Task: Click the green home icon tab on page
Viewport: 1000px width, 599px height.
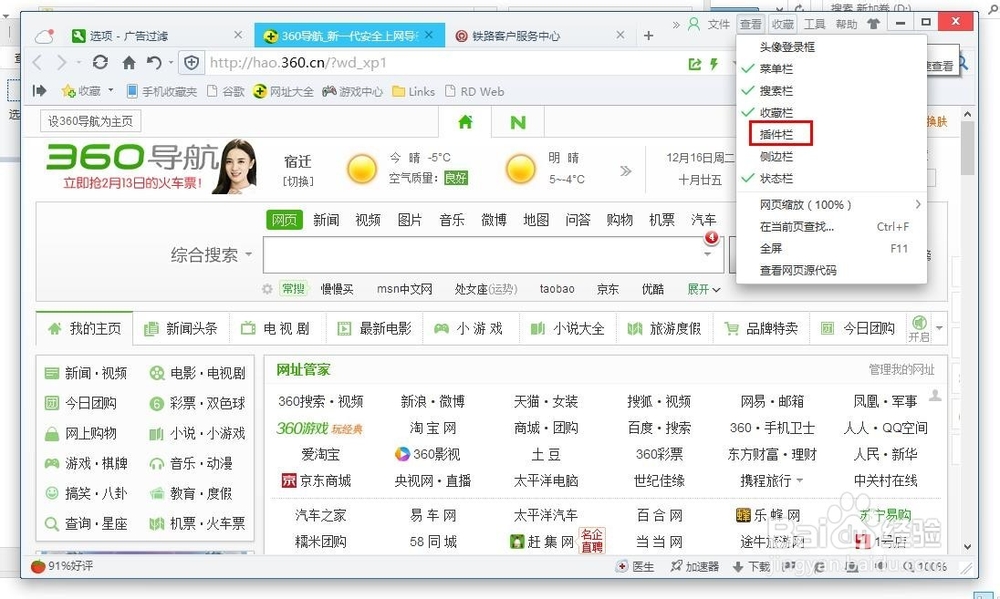Action: tap(465, 121)
